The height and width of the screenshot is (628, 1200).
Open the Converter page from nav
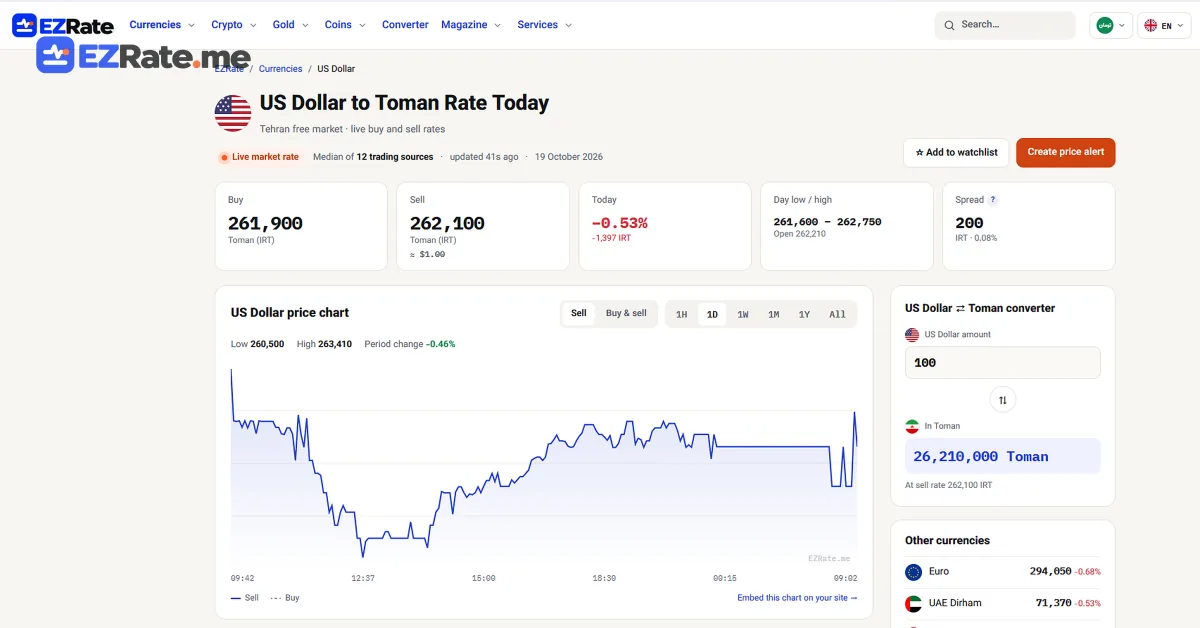(405, 25)
